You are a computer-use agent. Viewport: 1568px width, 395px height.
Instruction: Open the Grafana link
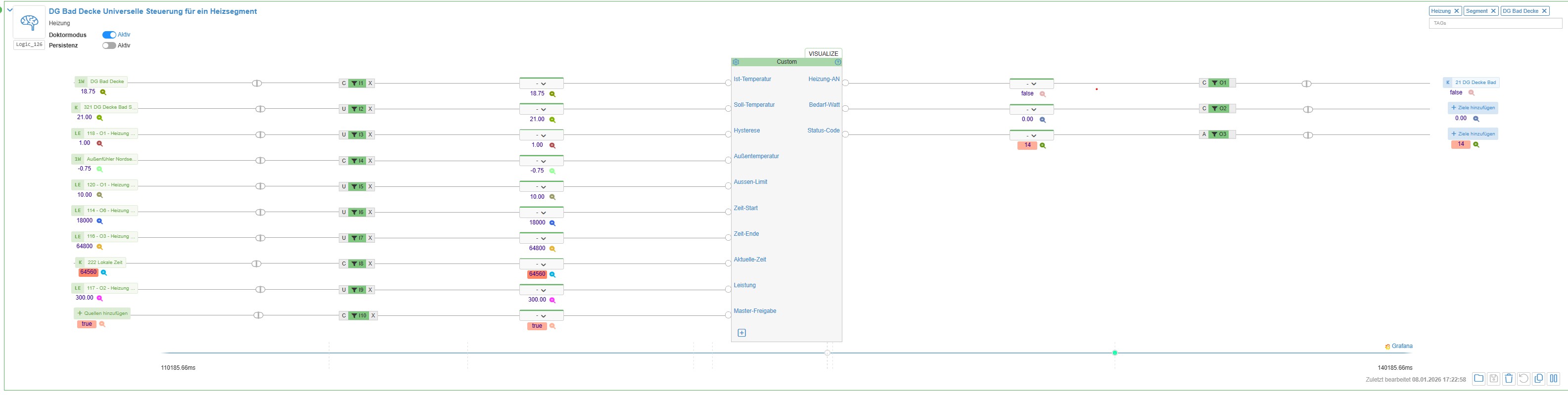(x=1401, y=347)
